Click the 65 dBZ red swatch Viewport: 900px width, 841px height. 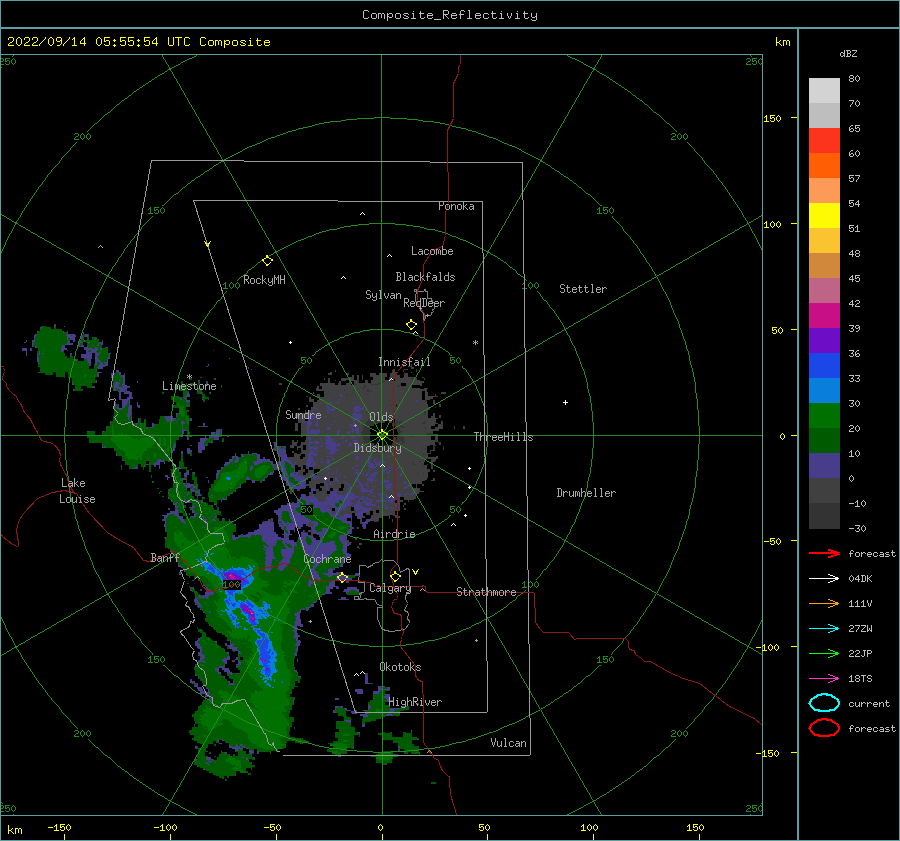[824, 140]
